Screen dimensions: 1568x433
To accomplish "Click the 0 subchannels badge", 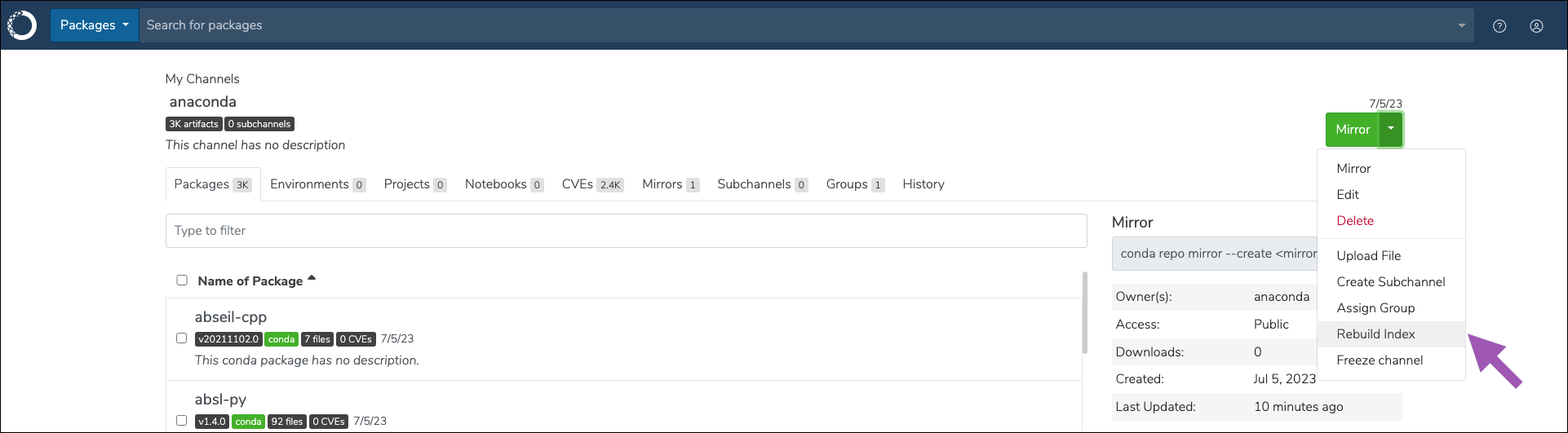I will pos(259,124).
